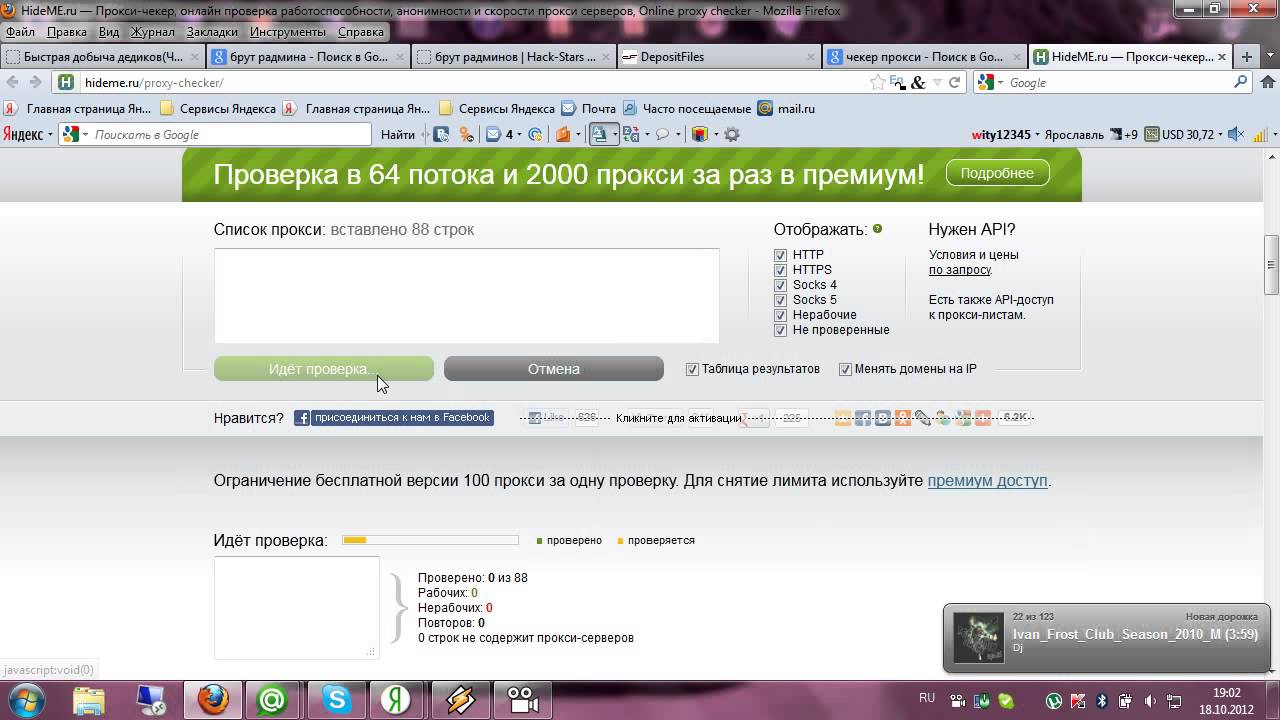Open the по запросу API link

[959, 270]
